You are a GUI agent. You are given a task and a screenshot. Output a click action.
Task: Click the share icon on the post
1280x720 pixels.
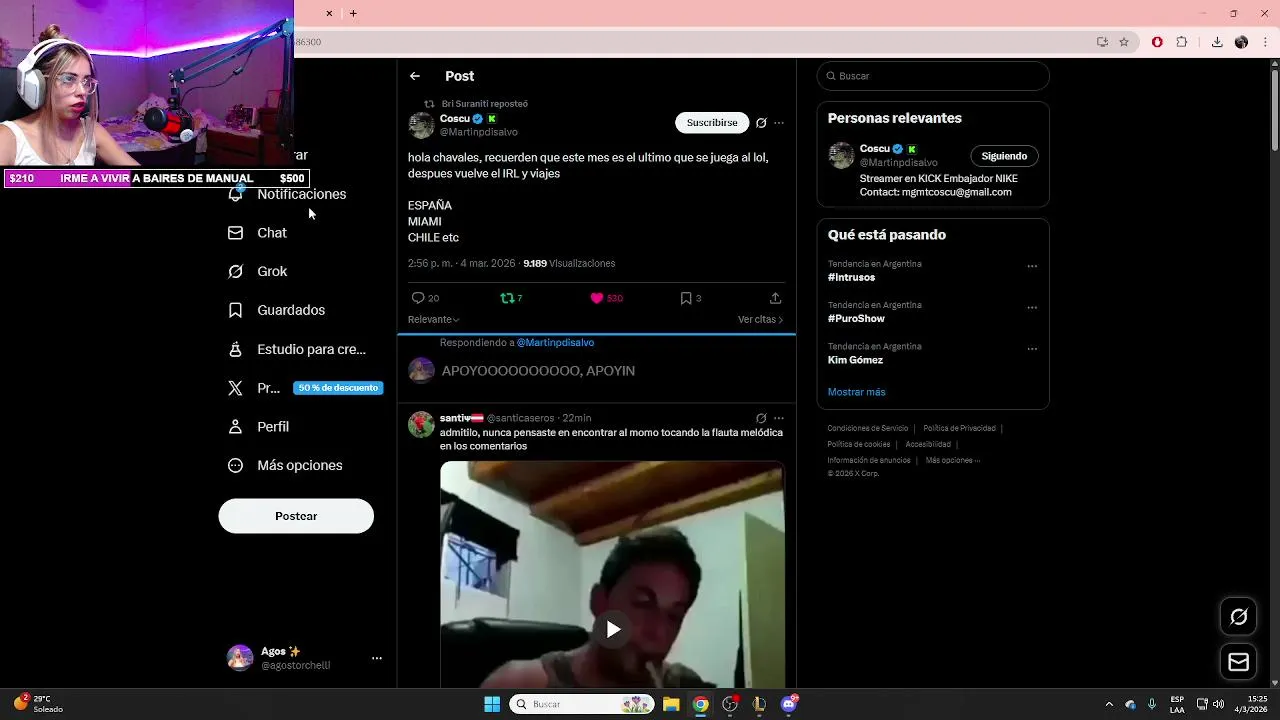[775, 298]
